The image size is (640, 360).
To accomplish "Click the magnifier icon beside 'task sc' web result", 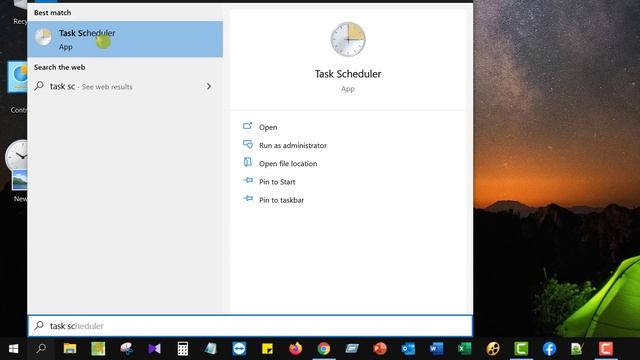I will click(x=39, y=86).
